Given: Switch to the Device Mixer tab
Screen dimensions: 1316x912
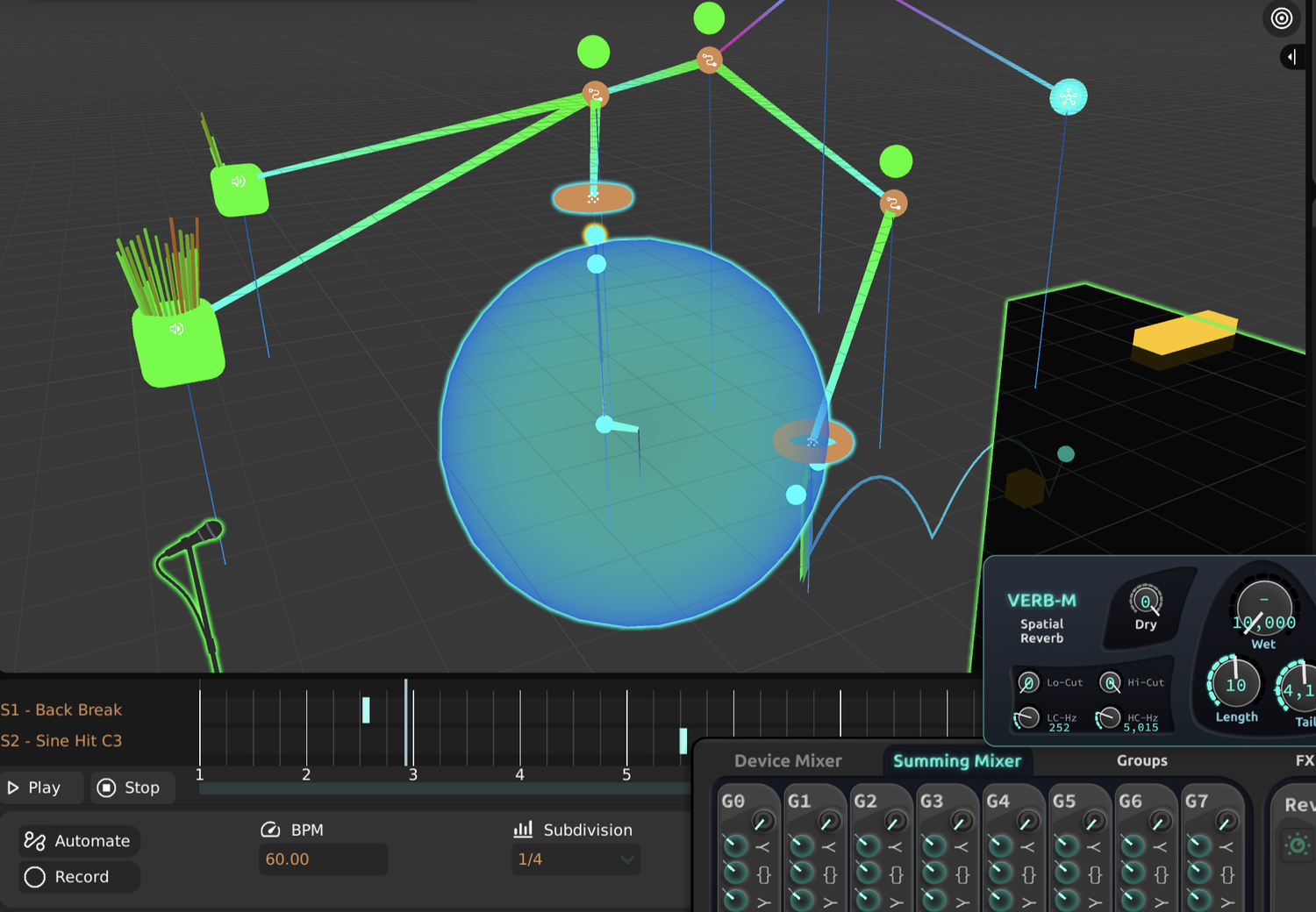Looking at the screenshot, I should coord(788,761).
